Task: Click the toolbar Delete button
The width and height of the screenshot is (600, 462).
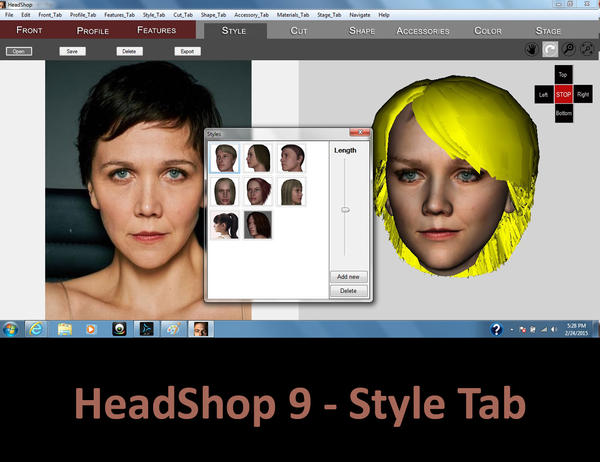Action: 129,51
